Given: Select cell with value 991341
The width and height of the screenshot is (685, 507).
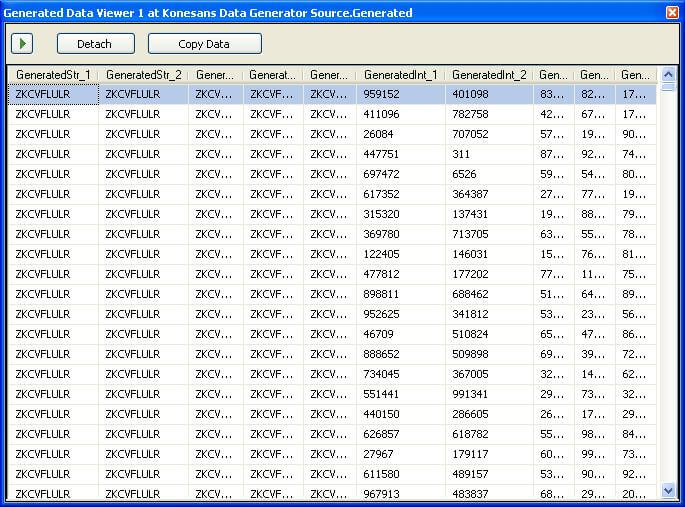Looking at the screenshot, I should pos(489,395).
